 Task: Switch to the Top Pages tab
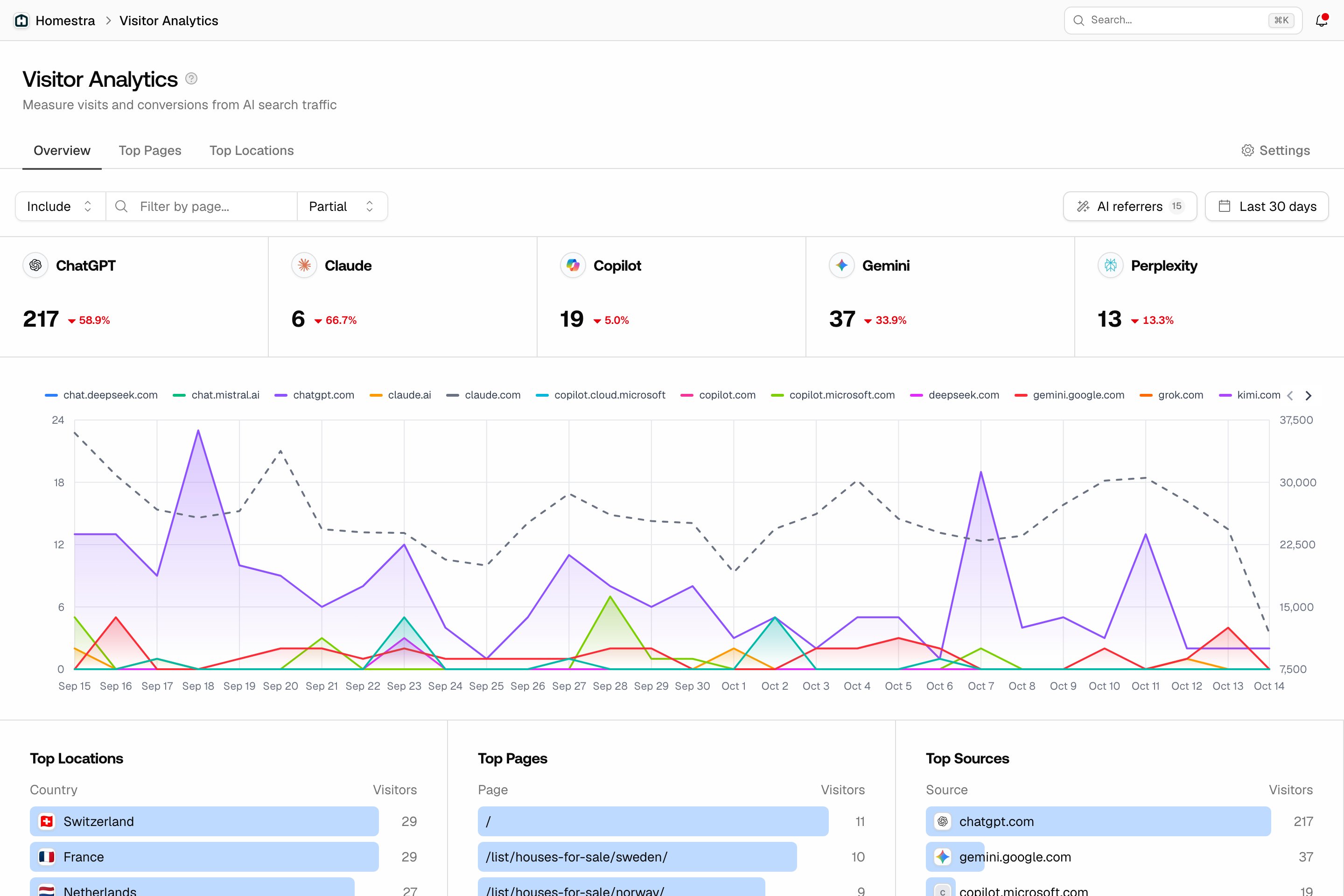tap(150, 150)
